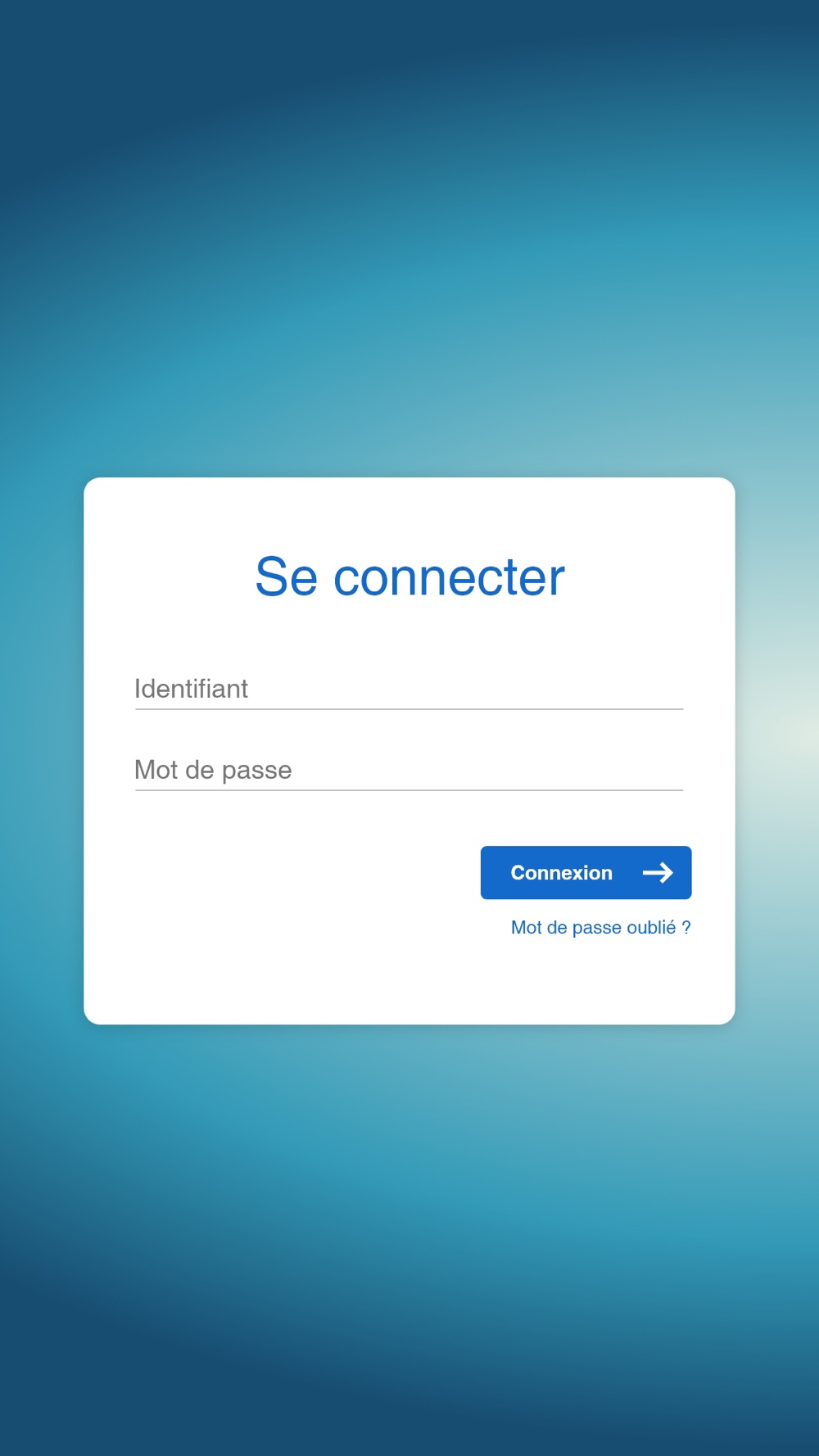The image size is (819, 1456).
Task: Click the Identifiant placeholder text
Action: click(191, 689)
